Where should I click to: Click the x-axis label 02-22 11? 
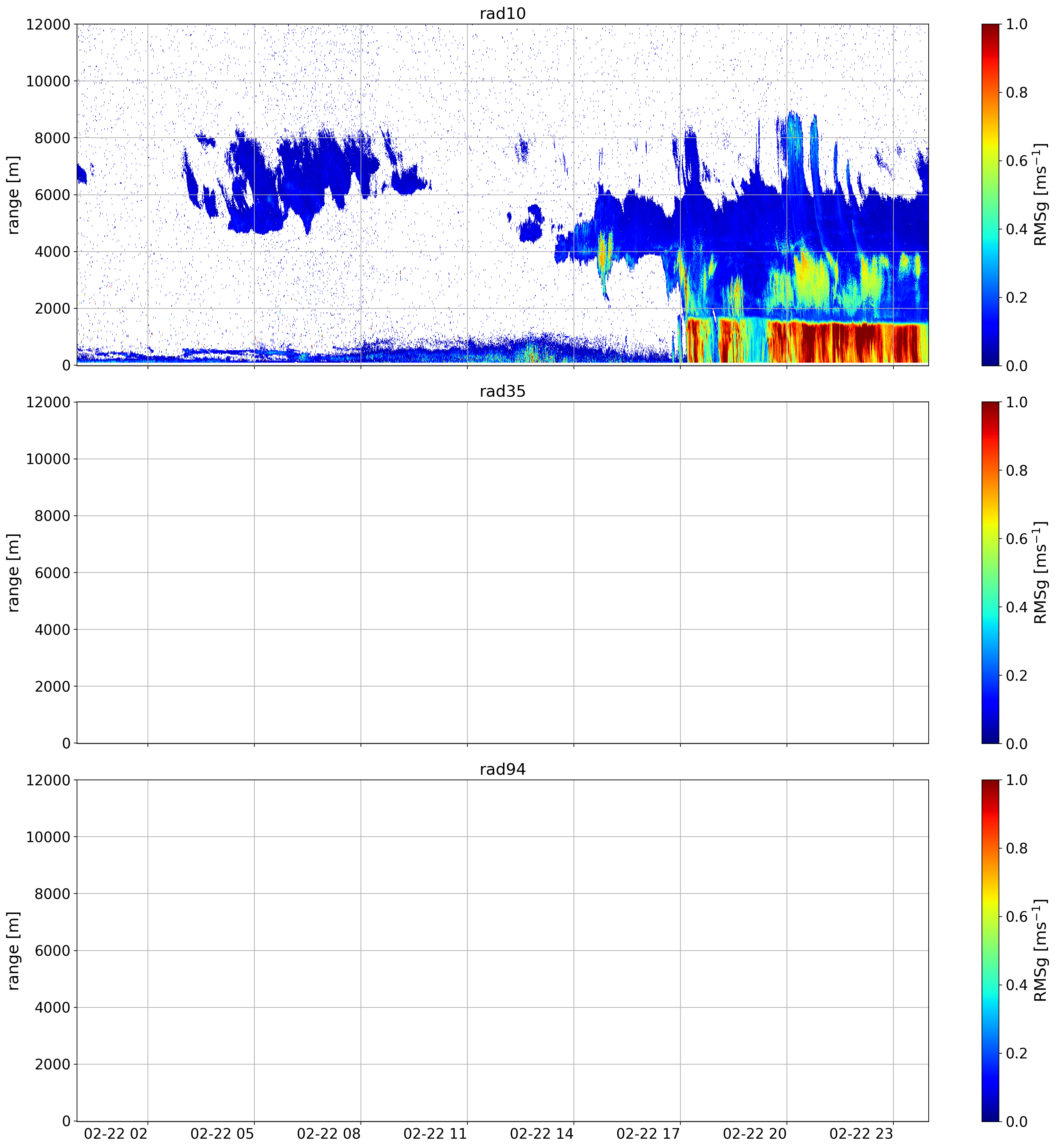pyautogui.click(x=435, y=1134)
